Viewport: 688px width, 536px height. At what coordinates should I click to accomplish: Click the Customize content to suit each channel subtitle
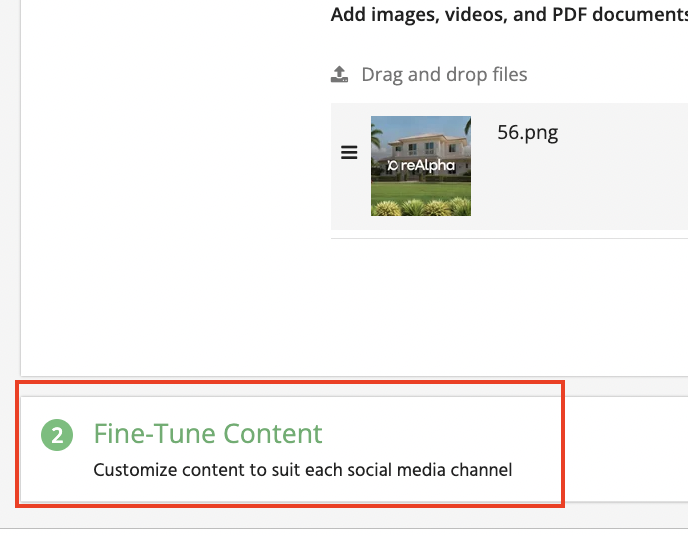[302, 469]
